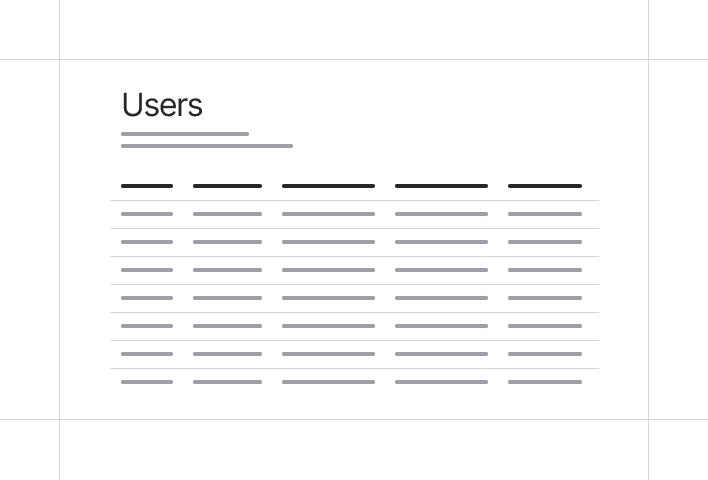The image size is (708, 480).
Task: Select the second column header in table
Action: pos(227,186)
